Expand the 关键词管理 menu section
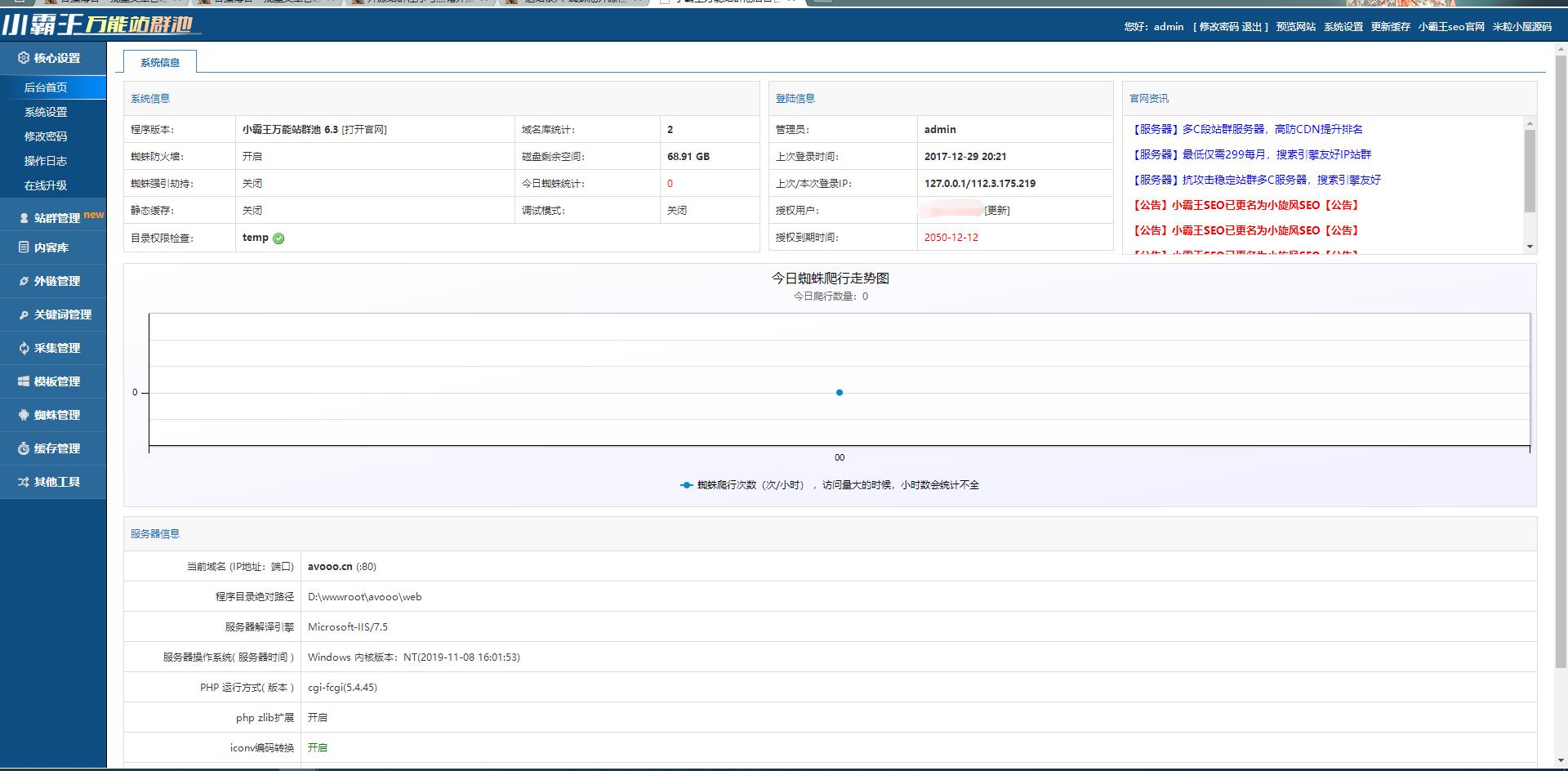 pyautogui.click(x=53, y=314)
